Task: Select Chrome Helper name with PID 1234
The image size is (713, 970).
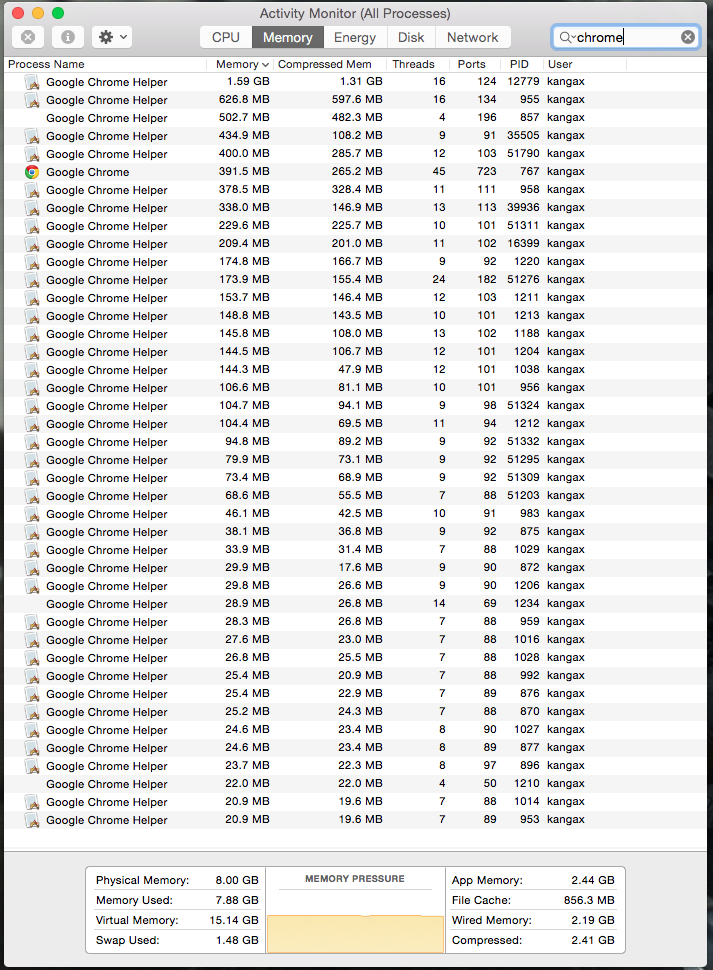Action: [x=106, y=604]
